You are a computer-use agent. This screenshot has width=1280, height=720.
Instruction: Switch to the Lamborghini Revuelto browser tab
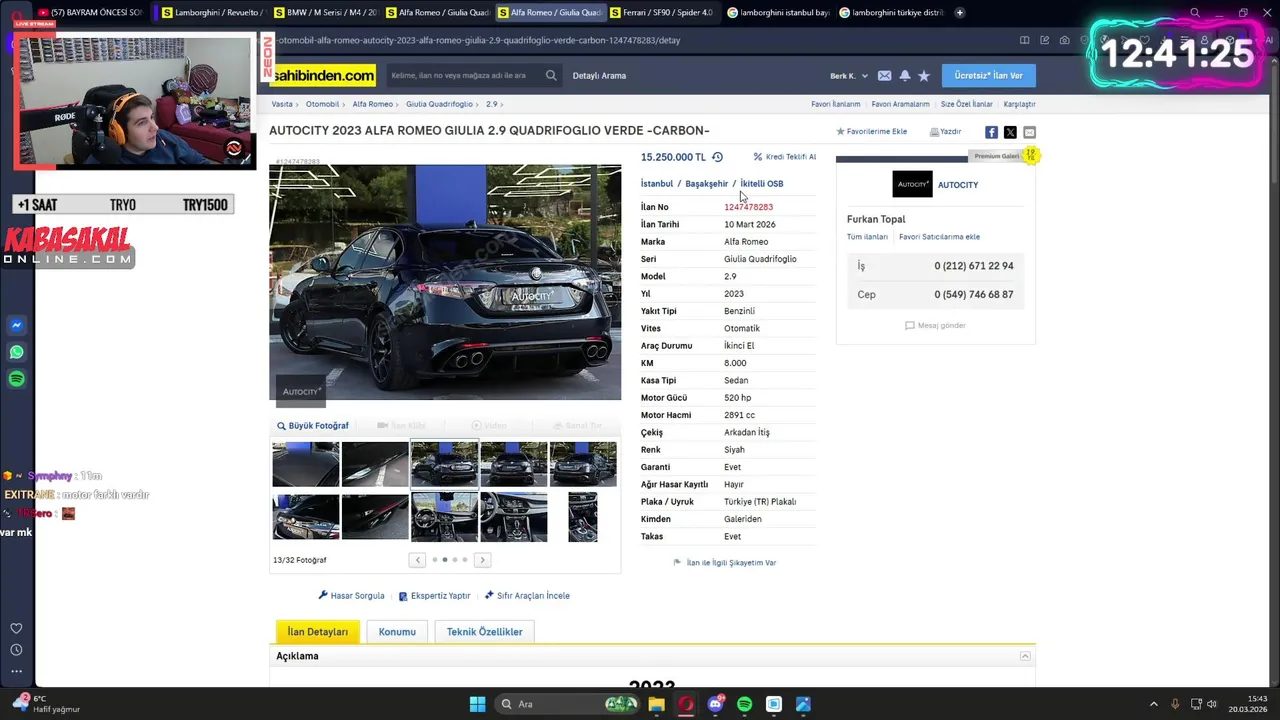pos(212,12)
